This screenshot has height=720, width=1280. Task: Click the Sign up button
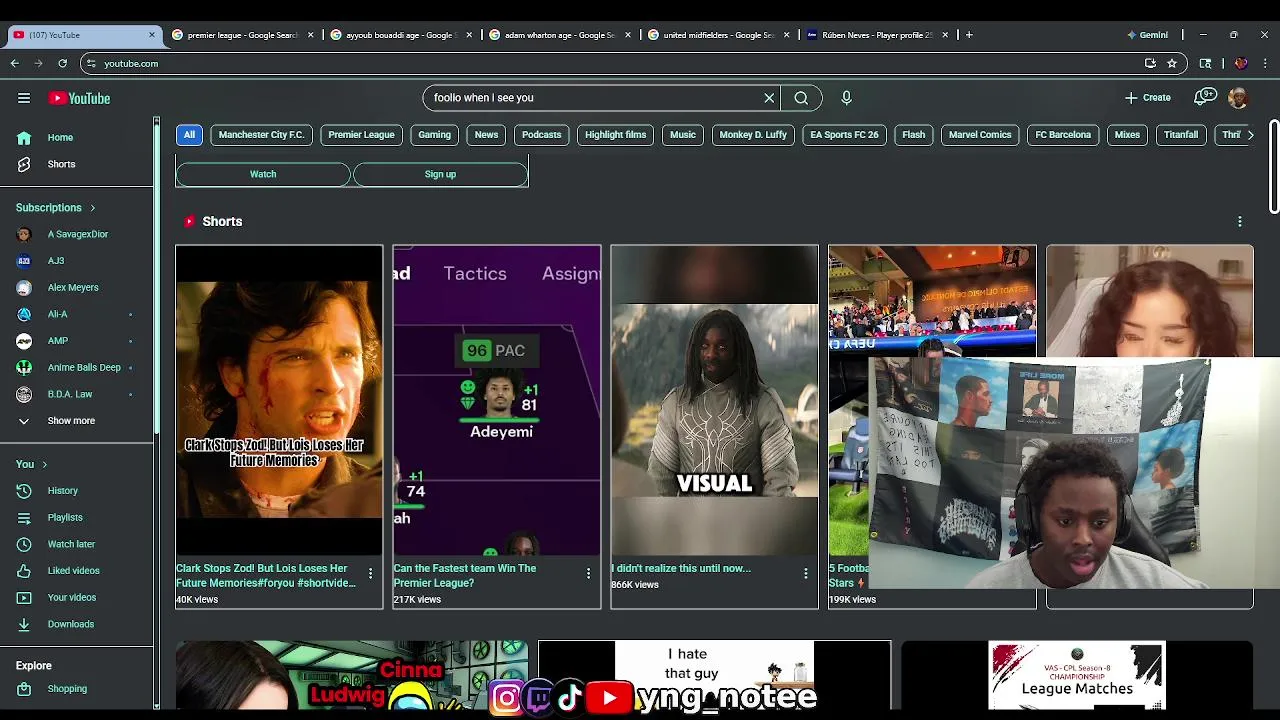click(x=440, y=174)
